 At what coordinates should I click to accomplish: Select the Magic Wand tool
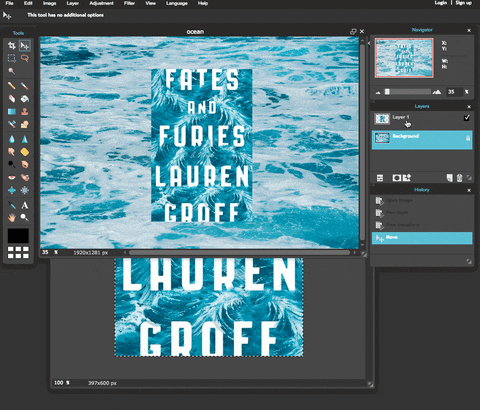(x=12, y=71)
